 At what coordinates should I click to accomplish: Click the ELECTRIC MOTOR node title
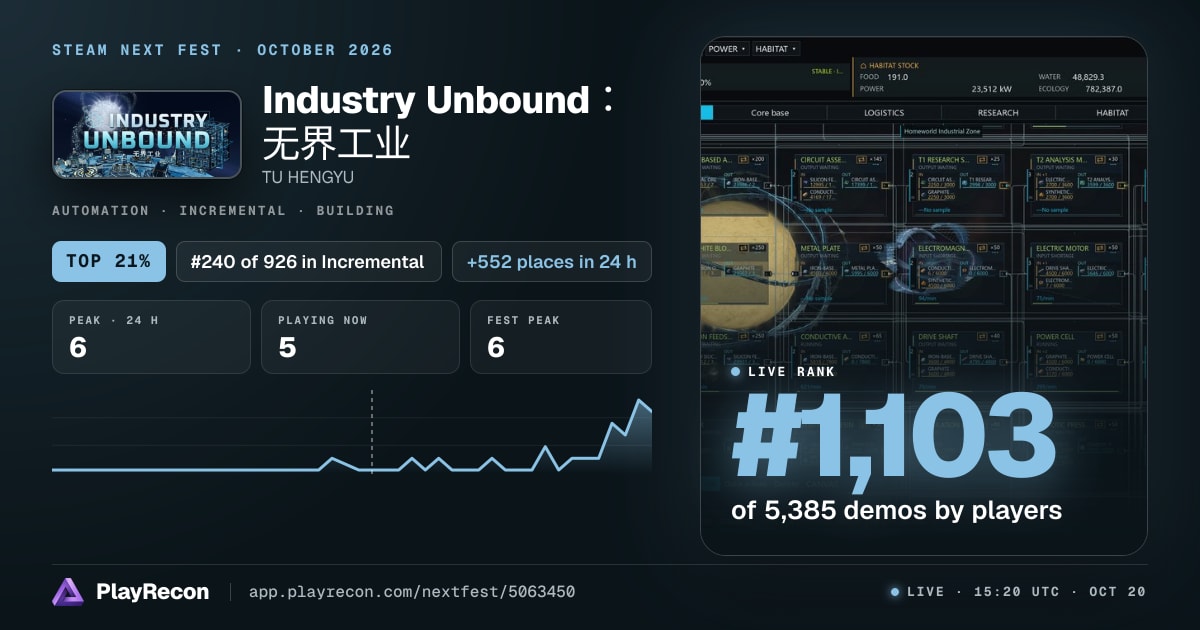point(1062,248)
